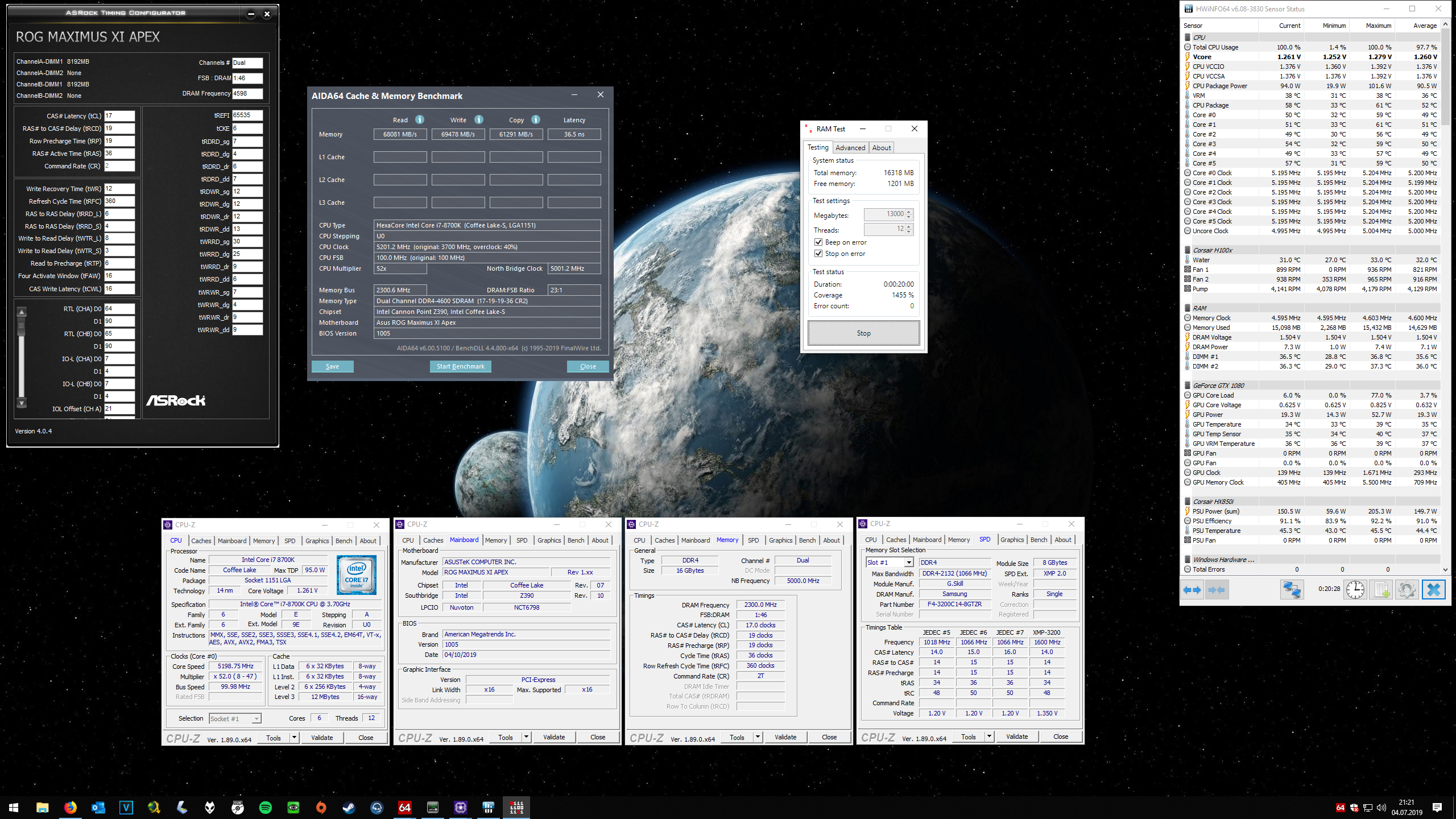Start HWiNFO logging with sheet icon
Image resolution: width=1456 pixels, height=819 pixels.
(x=1381, y=590)
